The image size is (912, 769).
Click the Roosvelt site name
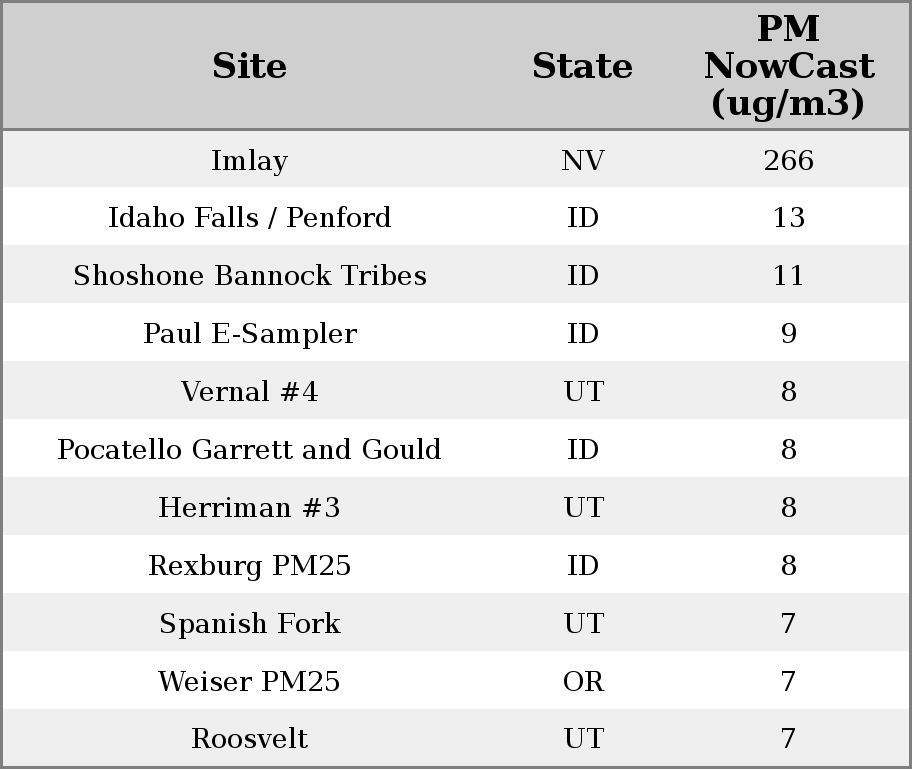[x=249, y=739]
